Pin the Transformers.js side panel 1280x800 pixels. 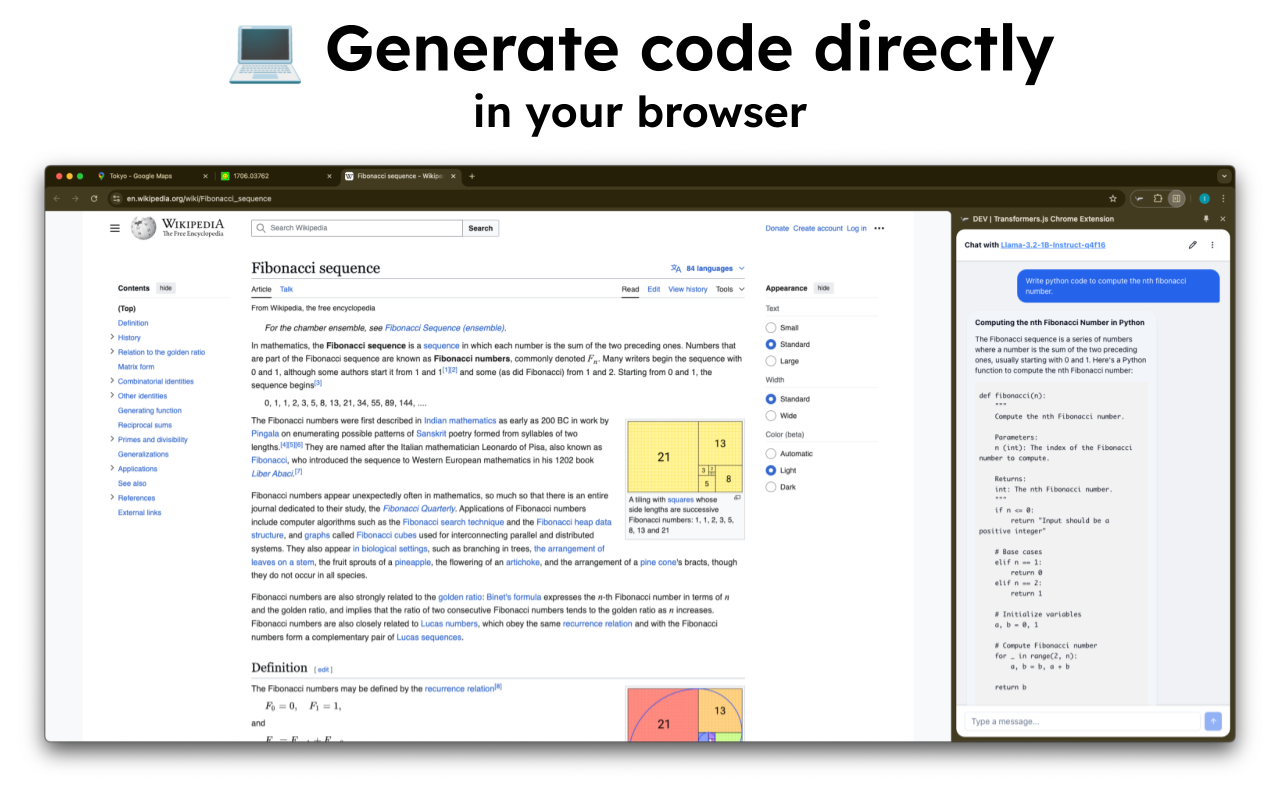(1206, 219)
